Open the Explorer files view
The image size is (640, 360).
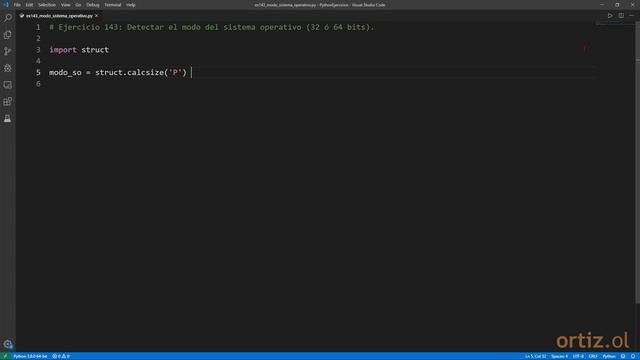tap(8, 35)
